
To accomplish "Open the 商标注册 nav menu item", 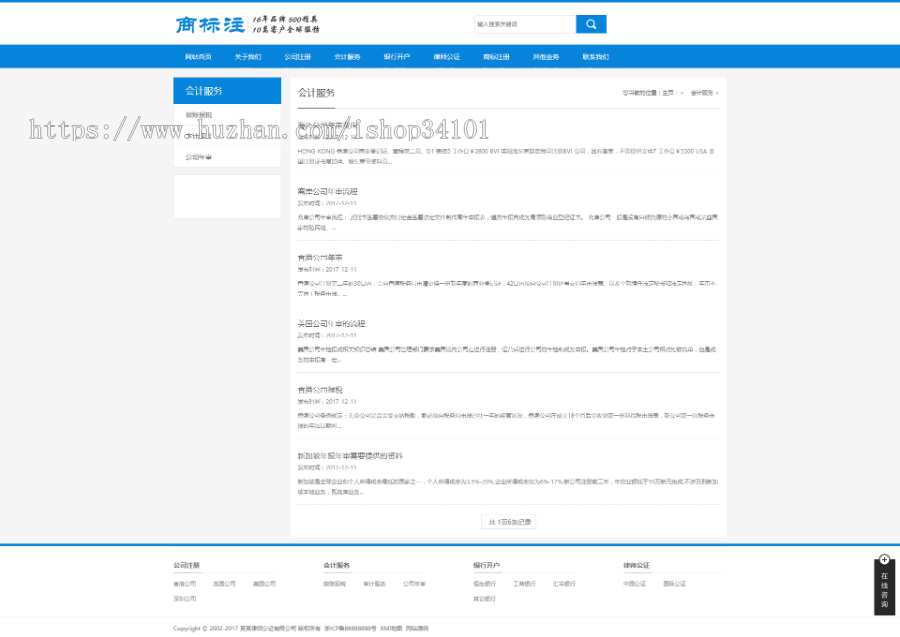I will tap(496, 57).
